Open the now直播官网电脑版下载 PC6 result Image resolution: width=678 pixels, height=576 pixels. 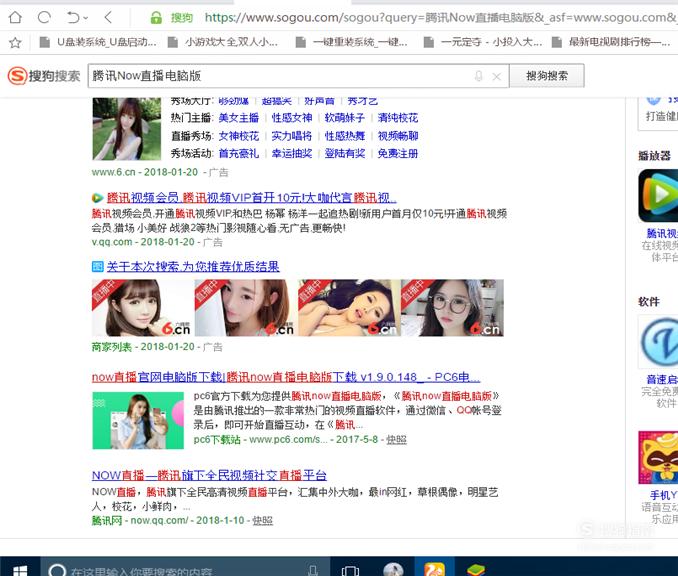click(x=286, y=377)
